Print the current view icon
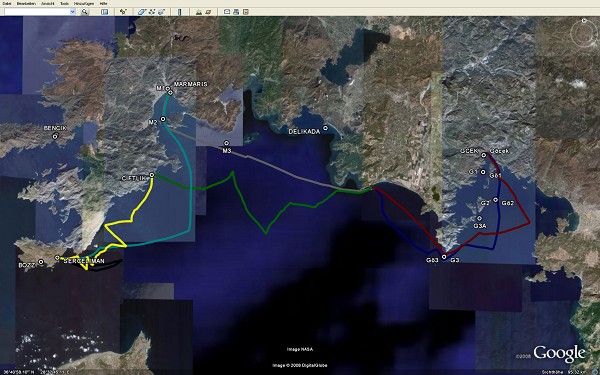The width and height of the screenshot is (600, 375). pyautogui.click(x=236, y=12)
